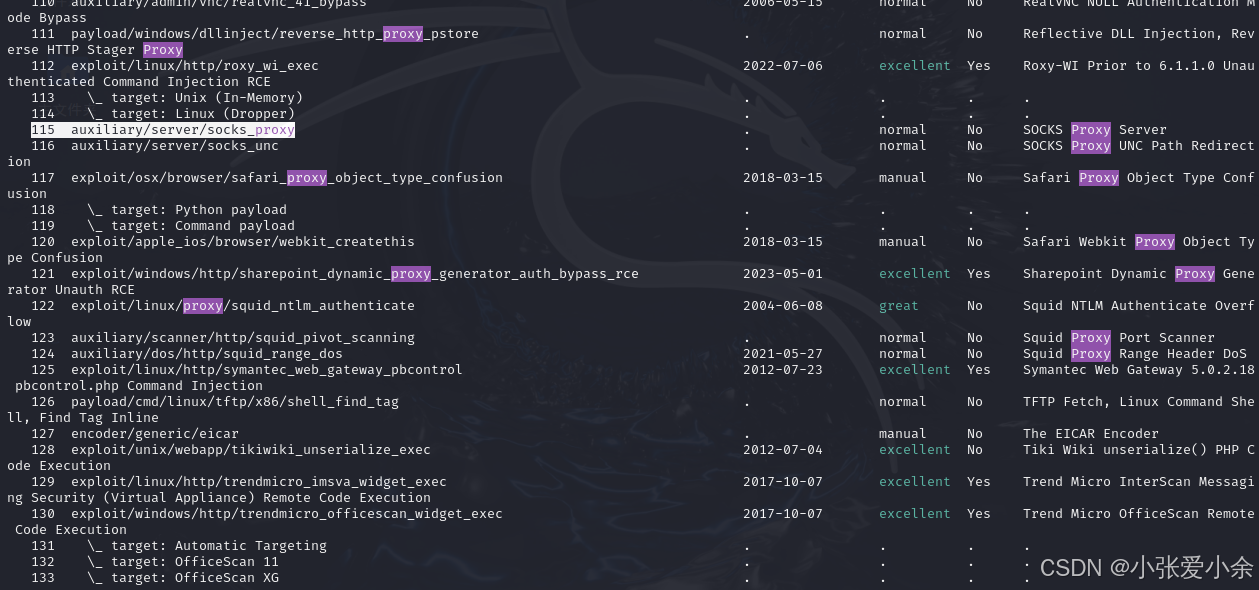Viewport: 1259px width, 590px height.
Task: Click the 'target: Linux (Dropper)' line
Action: 191,114
